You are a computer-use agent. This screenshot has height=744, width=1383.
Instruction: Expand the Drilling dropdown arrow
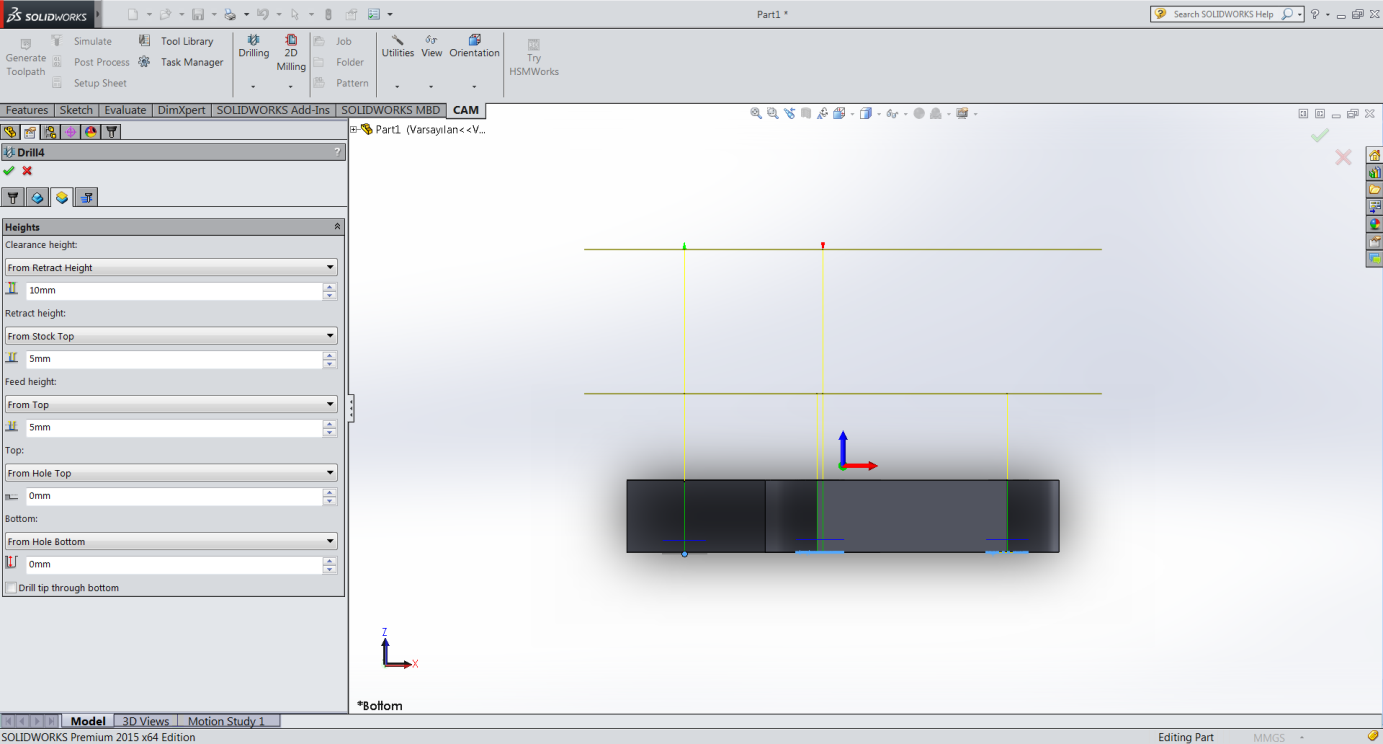pyautogui.click(x=253, y=87)
